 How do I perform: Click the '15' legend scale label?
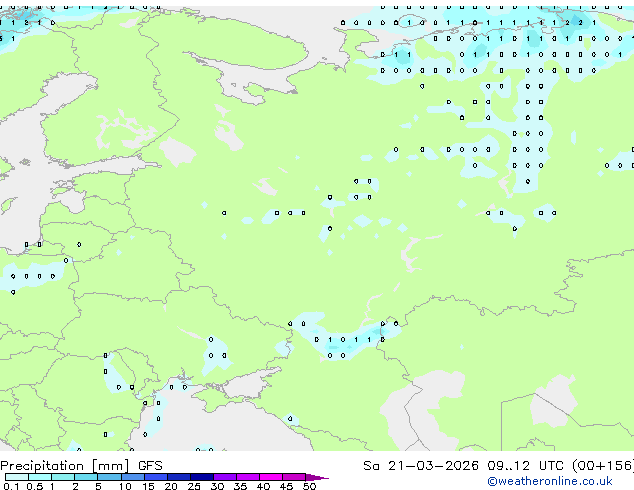tap(148, 486)
